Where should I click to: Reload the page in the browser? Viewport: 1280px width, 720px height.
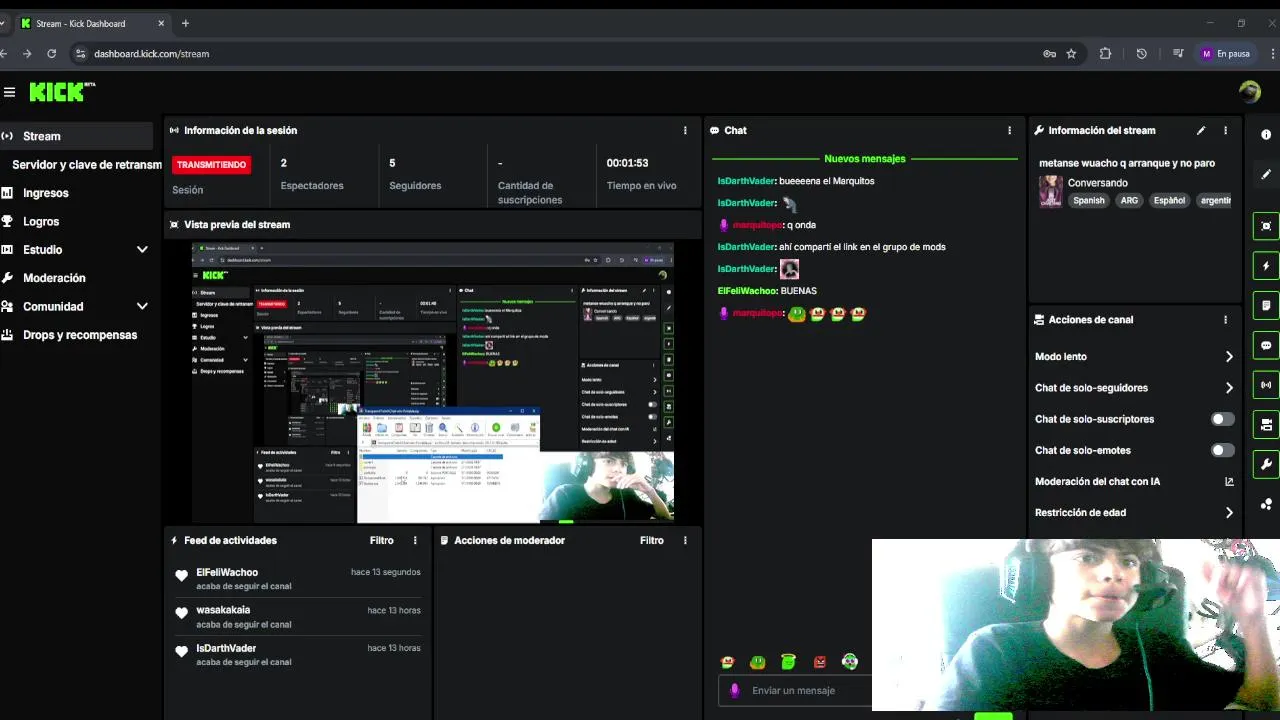[52, 54]
